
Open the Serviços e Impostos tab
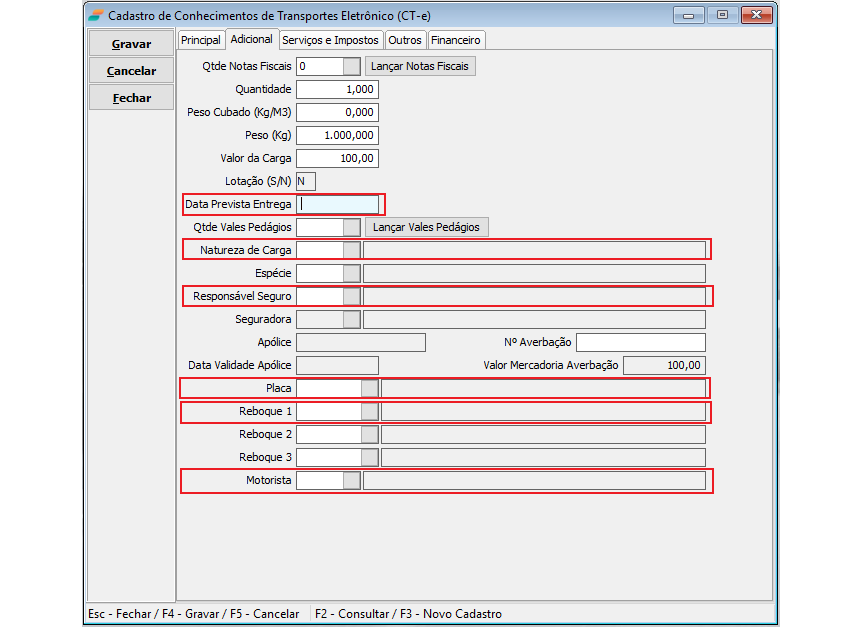coord(330,40)
